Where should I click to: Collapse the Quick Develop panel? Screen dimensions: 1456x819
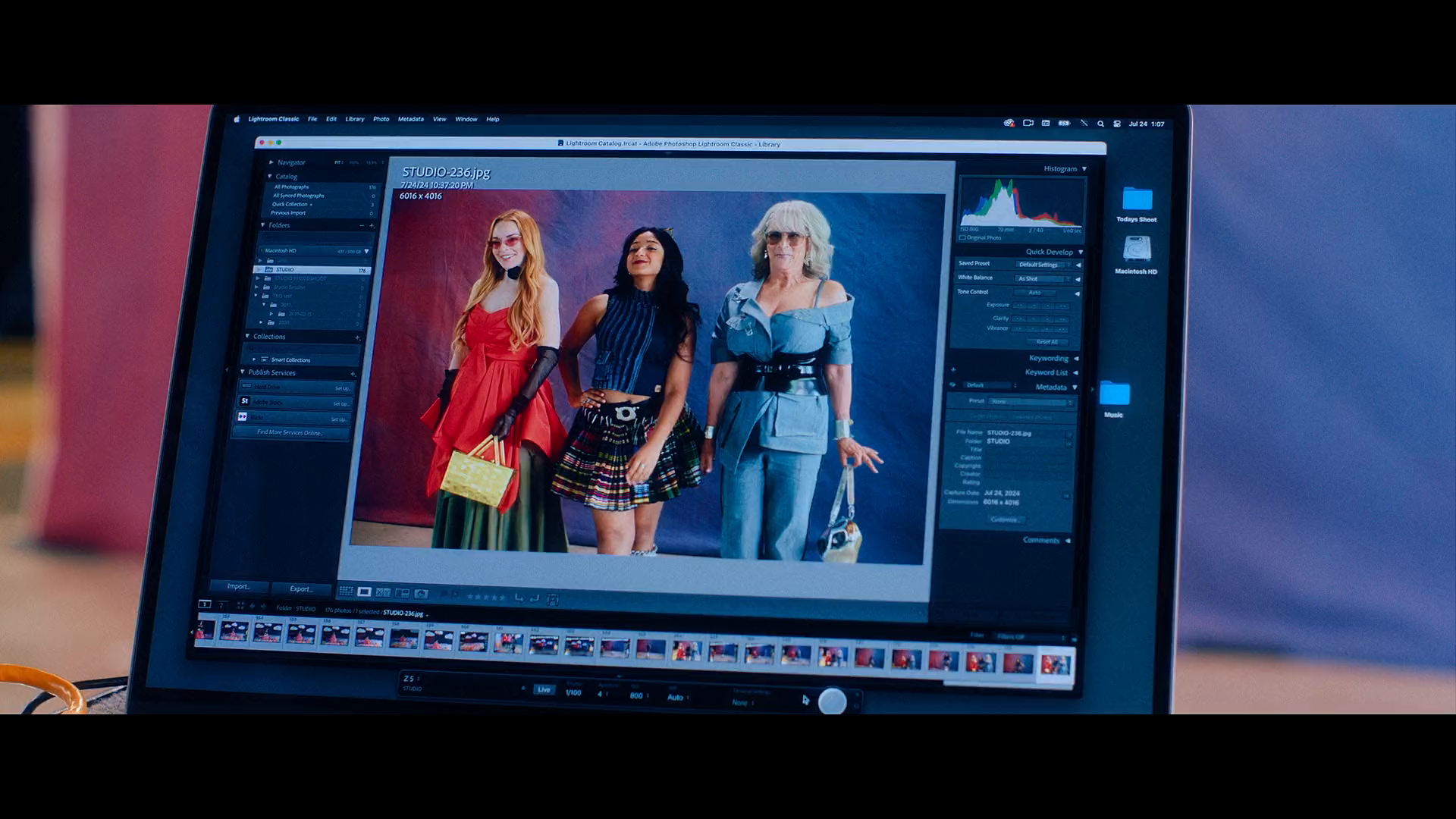tap(1081, 252)
